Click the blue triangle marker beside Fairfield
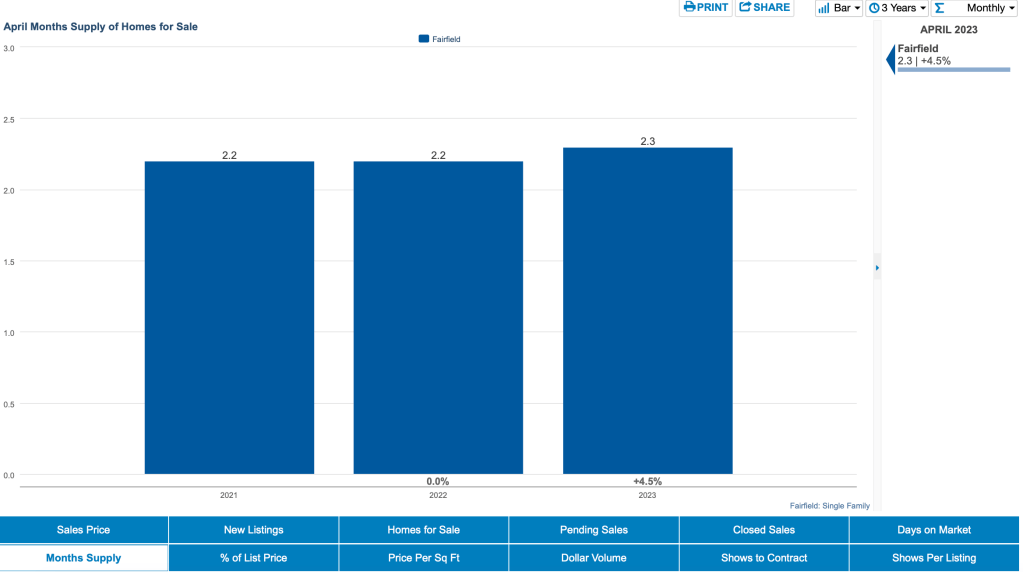 pos(890,60)
